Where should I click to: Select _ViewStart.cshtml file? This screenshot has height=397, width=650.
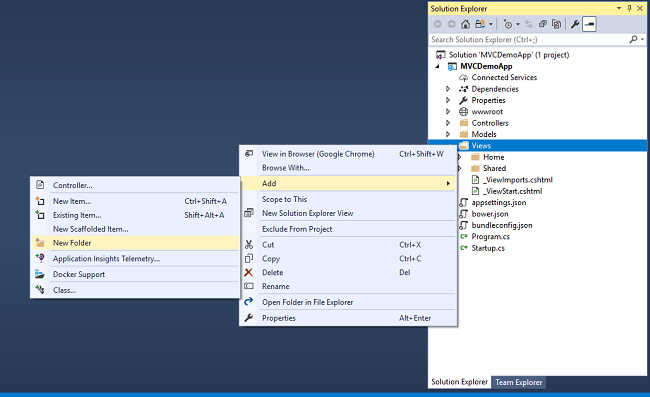click(x=512, y=191)
